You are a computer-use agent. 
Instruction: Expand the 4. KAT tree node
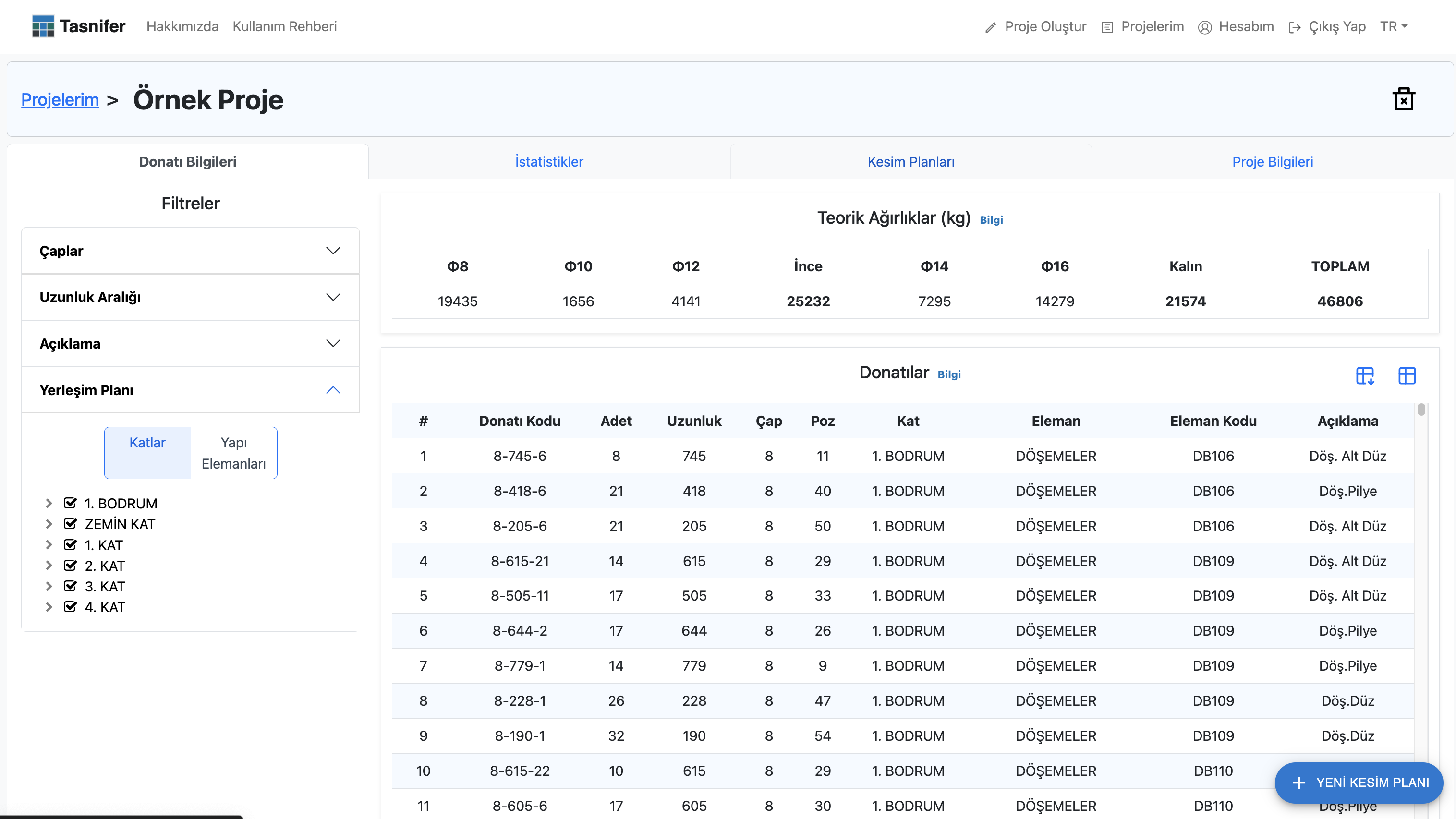point(49,607)
